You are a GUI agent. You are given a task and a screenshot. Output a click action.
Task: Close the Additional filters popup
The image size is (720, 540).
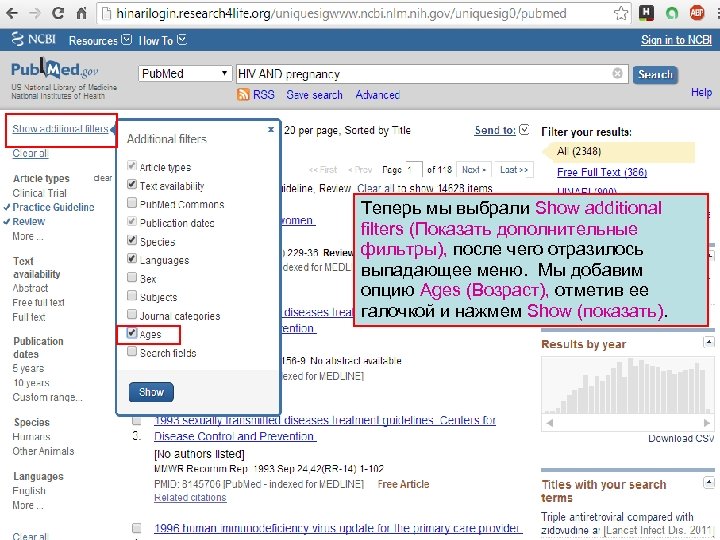click(x=271, y=129)
